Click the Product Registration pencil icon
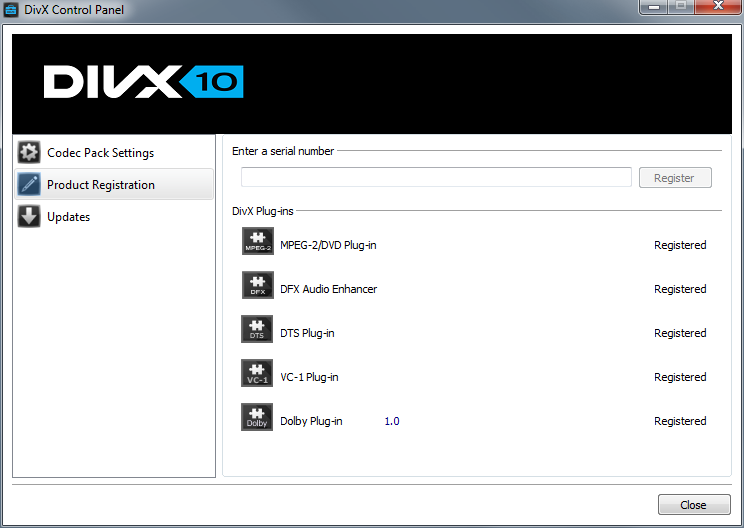The image size is (744, 528). 29,185
